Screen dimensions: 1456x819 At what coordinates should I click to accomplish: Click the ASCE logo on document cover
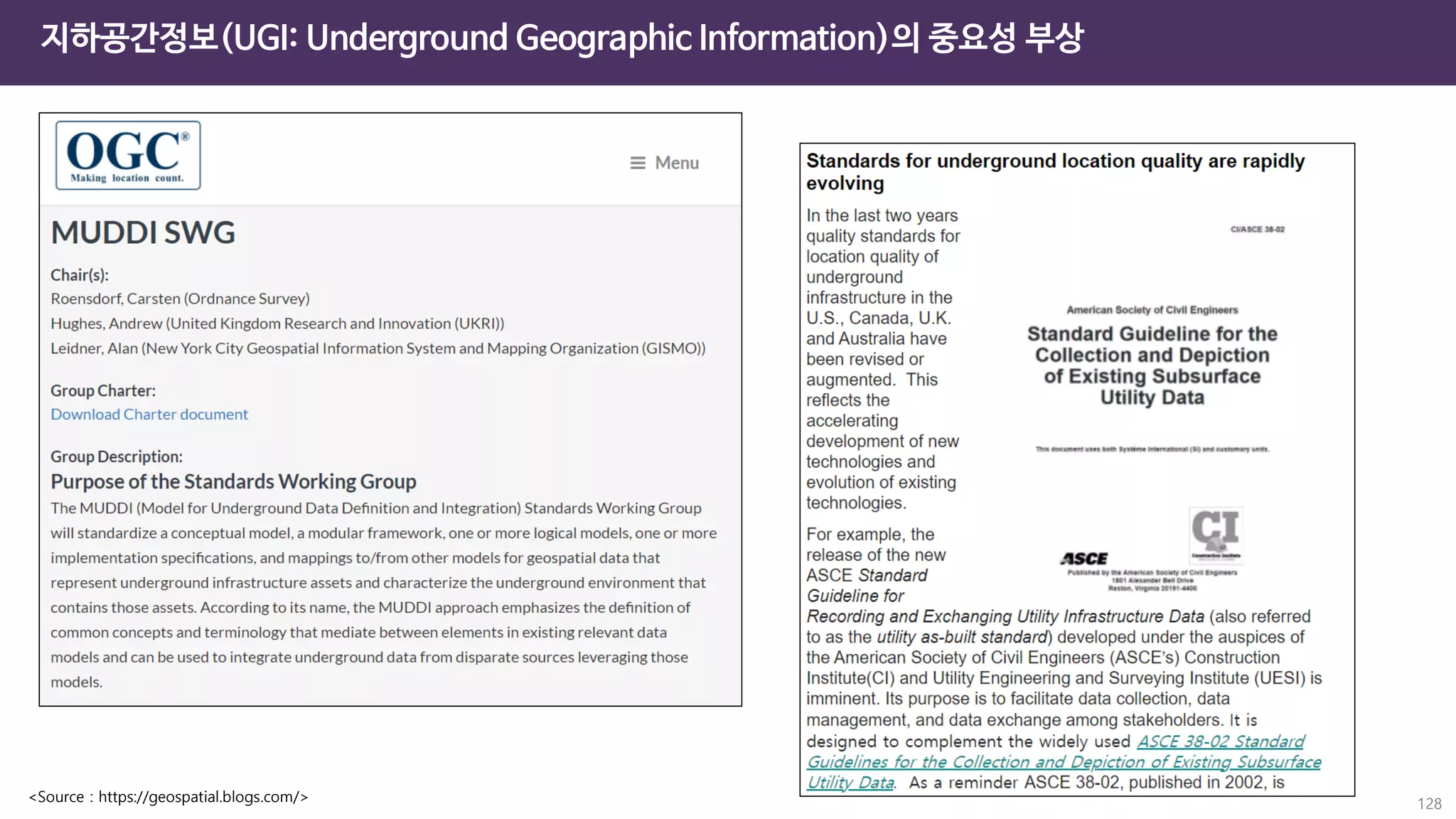(x=1084, y=559)
